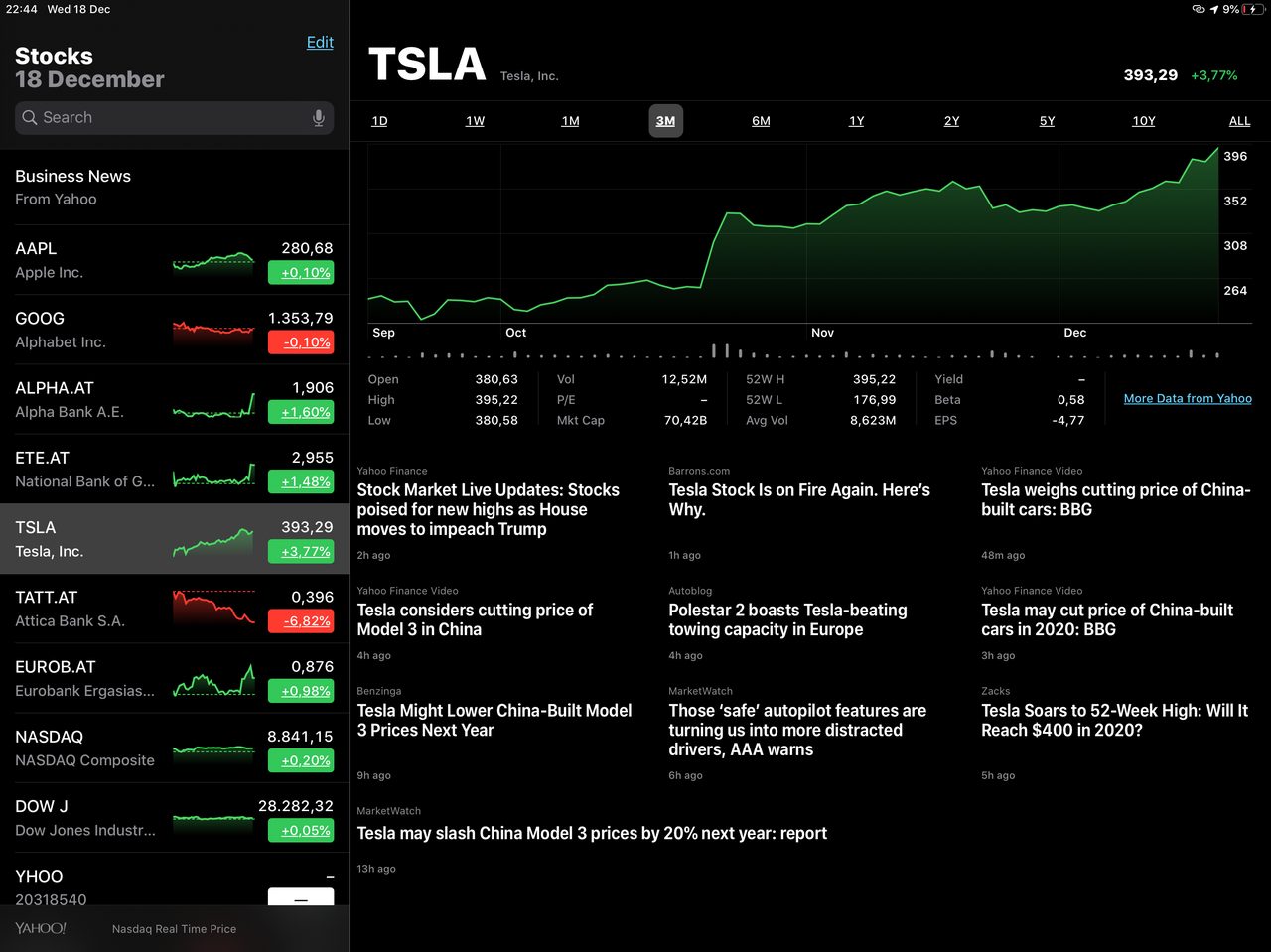This screenshot has width=1271, height=952.
Task: Show the 1Y chart range
Action: [856, 121]
